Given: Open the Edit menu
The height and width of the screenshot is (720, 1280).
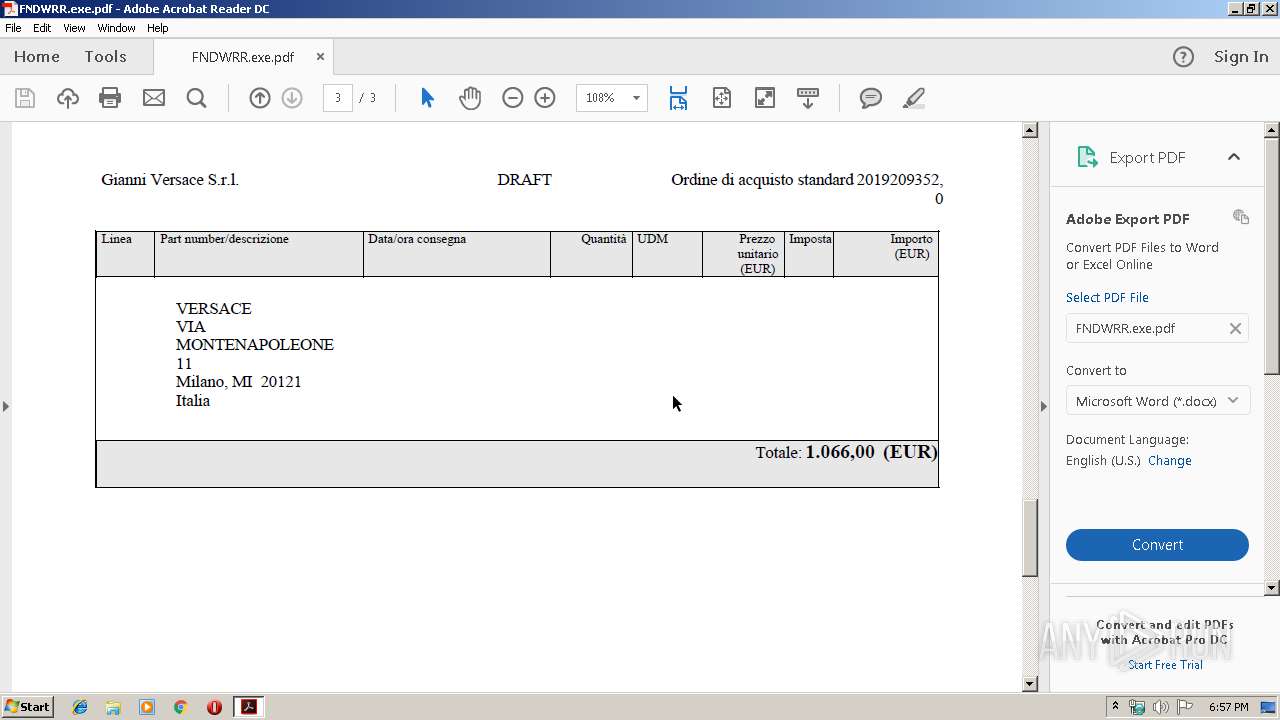Looking at the screenshot, I should (x=42, y=28).
